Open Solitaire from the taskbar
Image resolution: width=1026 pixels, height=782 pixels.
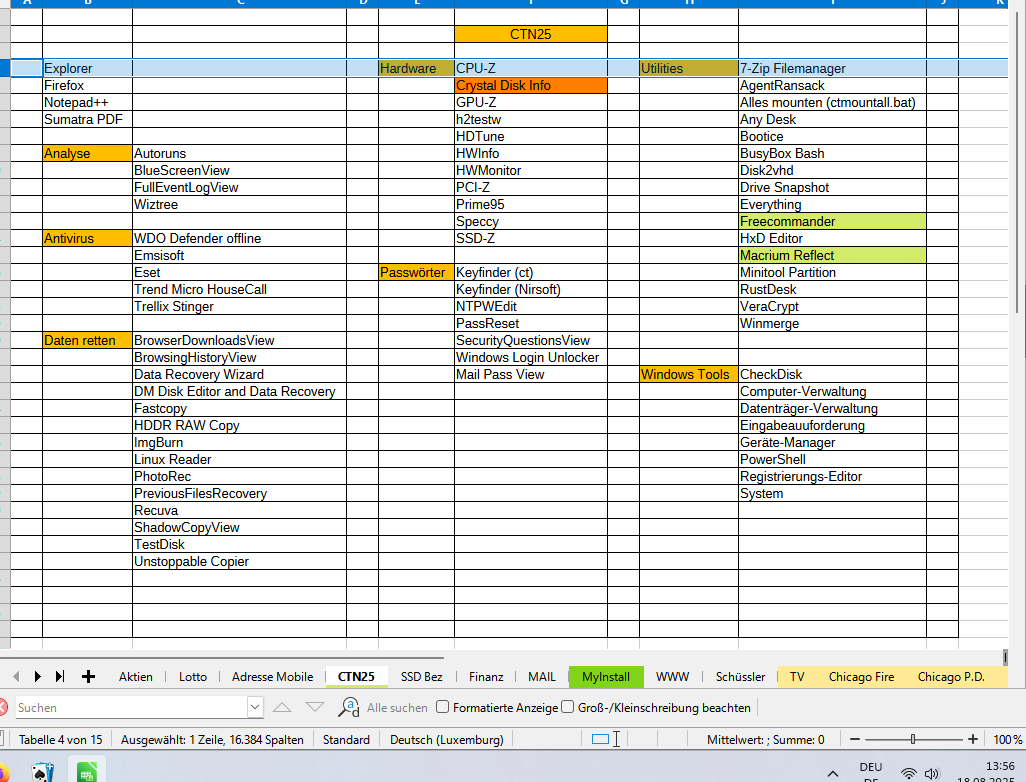pos(43,773)
